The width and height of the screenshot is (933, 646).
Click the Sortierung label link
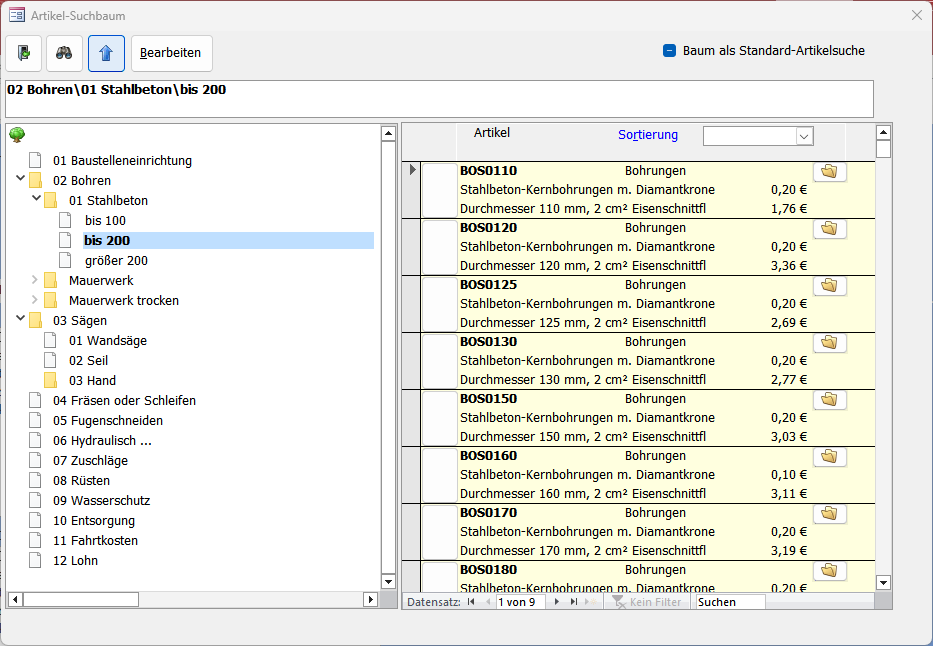coord(647,135)
